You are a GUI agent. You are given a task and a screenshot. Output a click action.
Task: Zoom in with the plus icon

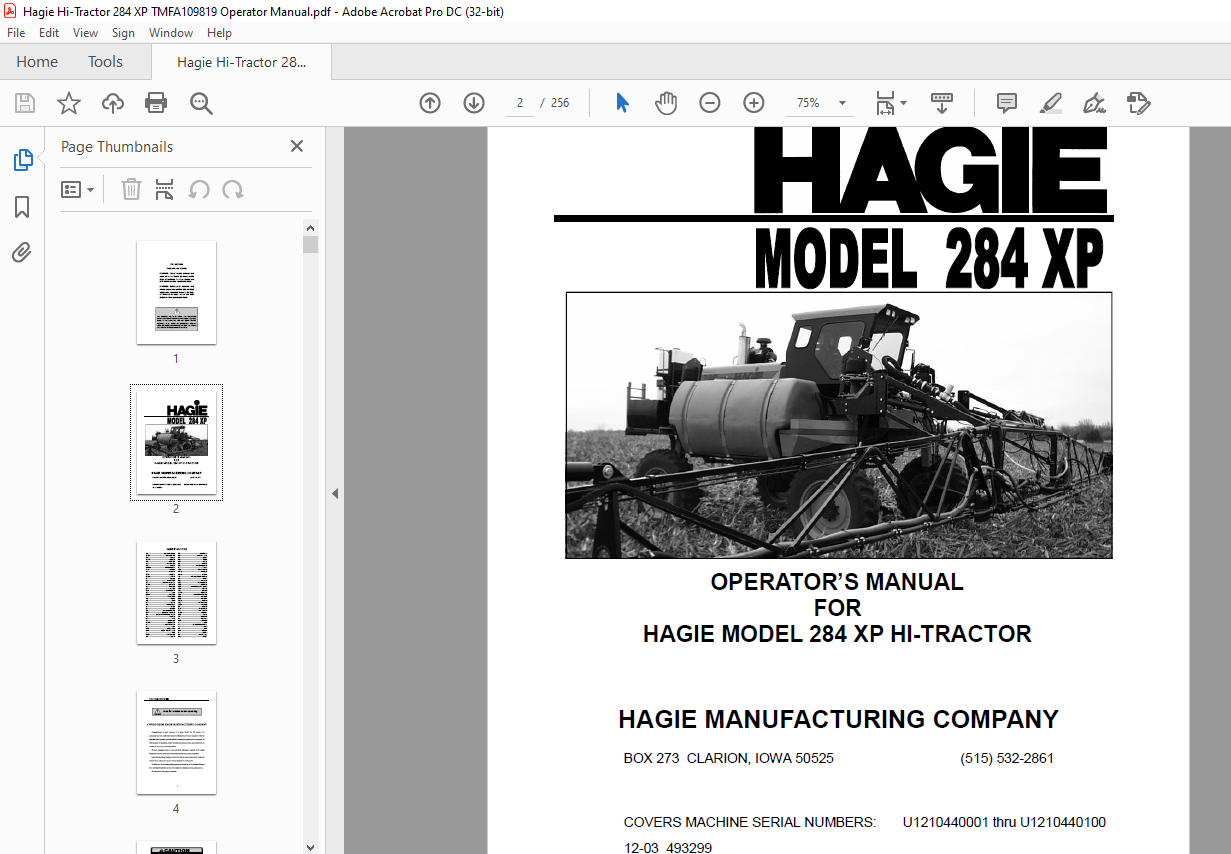[754, 103]
